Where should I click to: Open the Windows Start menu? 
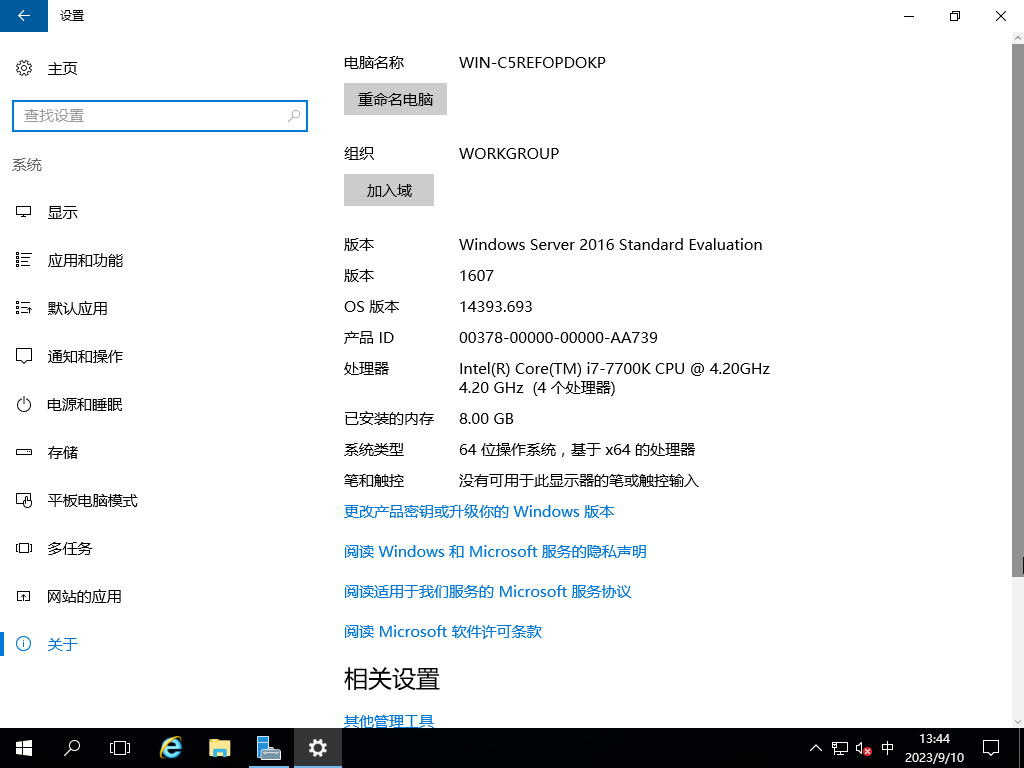pos(24,748)
